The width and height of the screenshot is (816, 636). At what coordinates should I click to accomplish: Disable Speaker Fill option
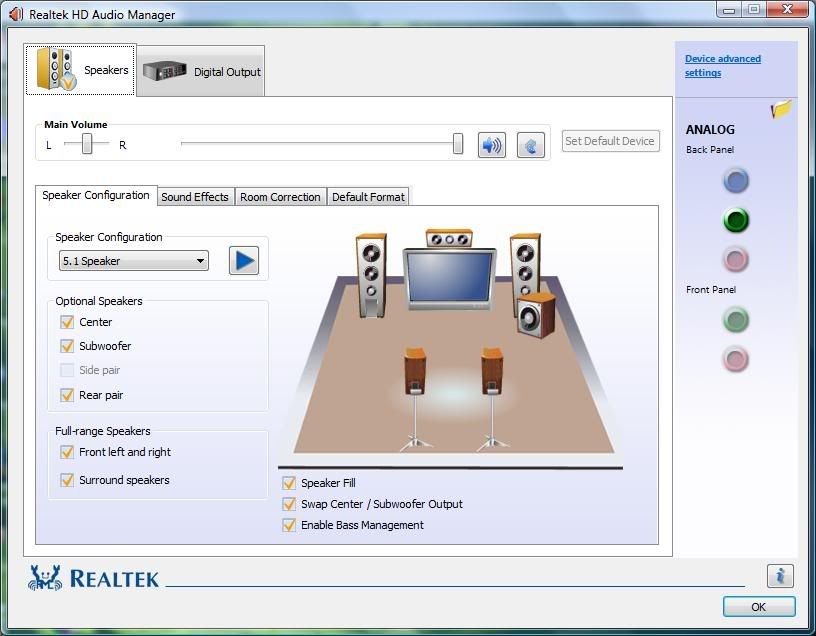(x=289, y=483)
